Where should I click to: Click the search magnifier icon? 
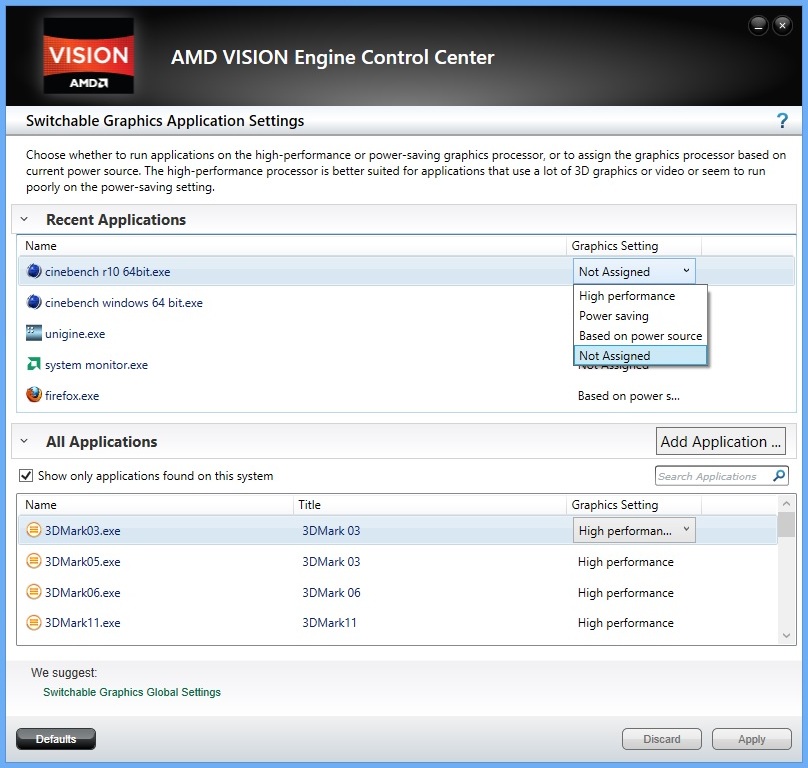pyautogui.click(x=779, y=475)
